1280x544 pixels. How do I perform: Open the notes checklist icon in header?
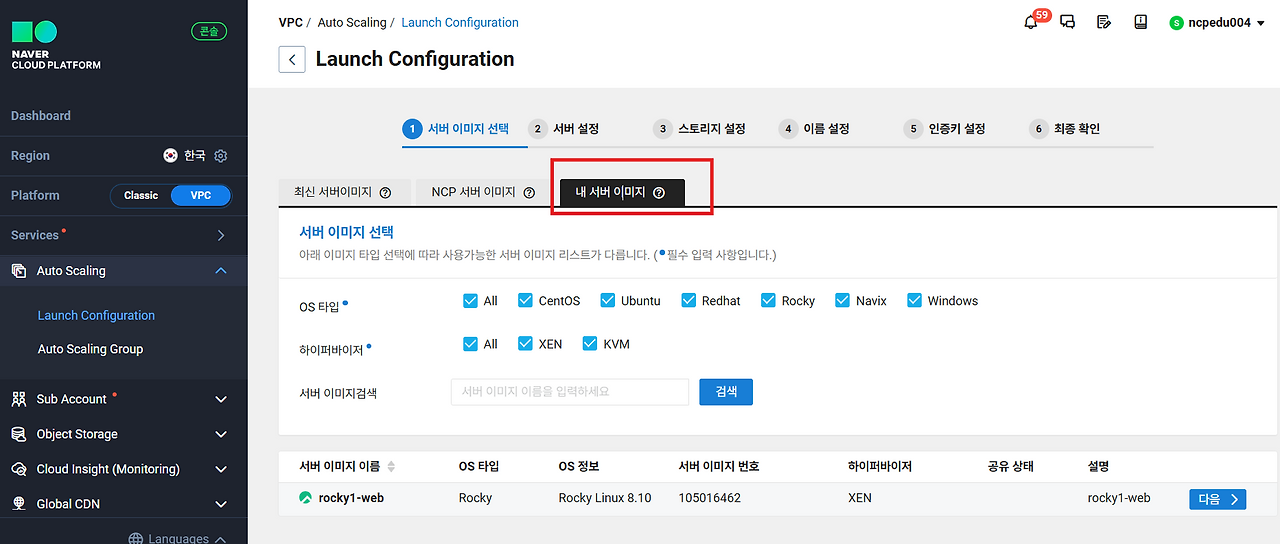(1104, 22)
